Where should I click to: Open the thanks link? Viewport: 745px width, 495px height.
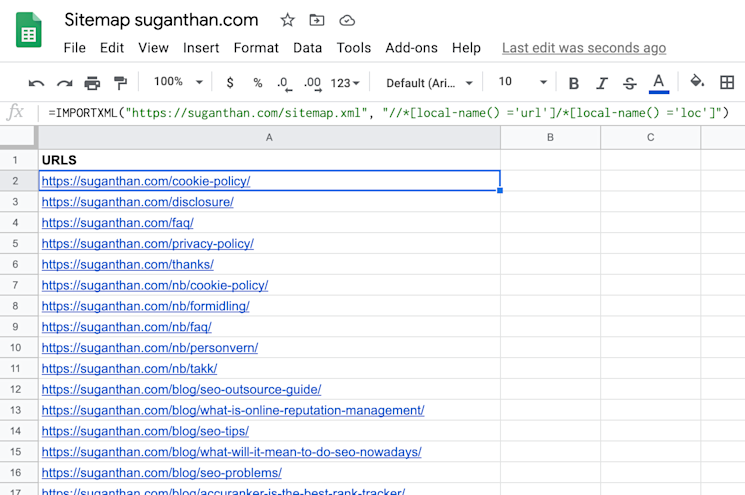(128, 265)
